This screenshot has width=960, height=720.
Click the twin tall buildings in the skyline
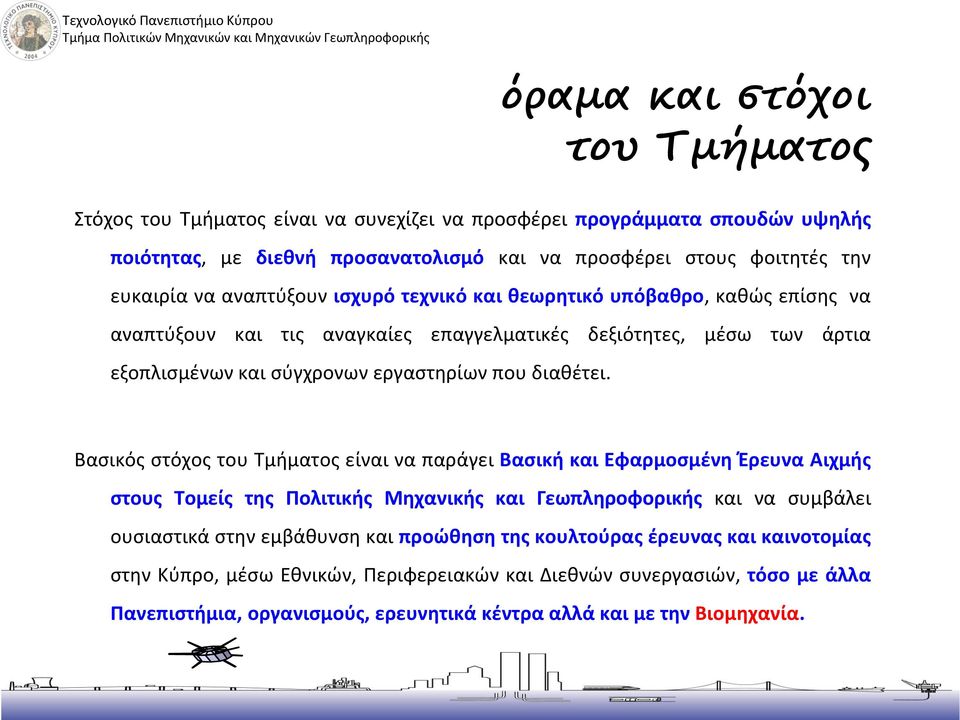point(523,672)
